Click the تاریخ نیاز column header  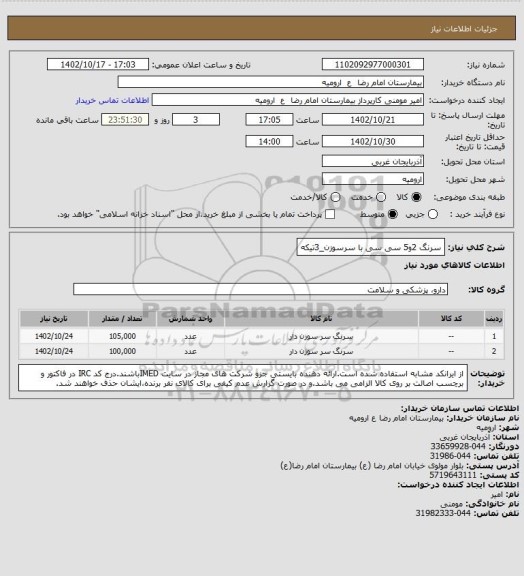pyautogui.click(x=54, y=318)
